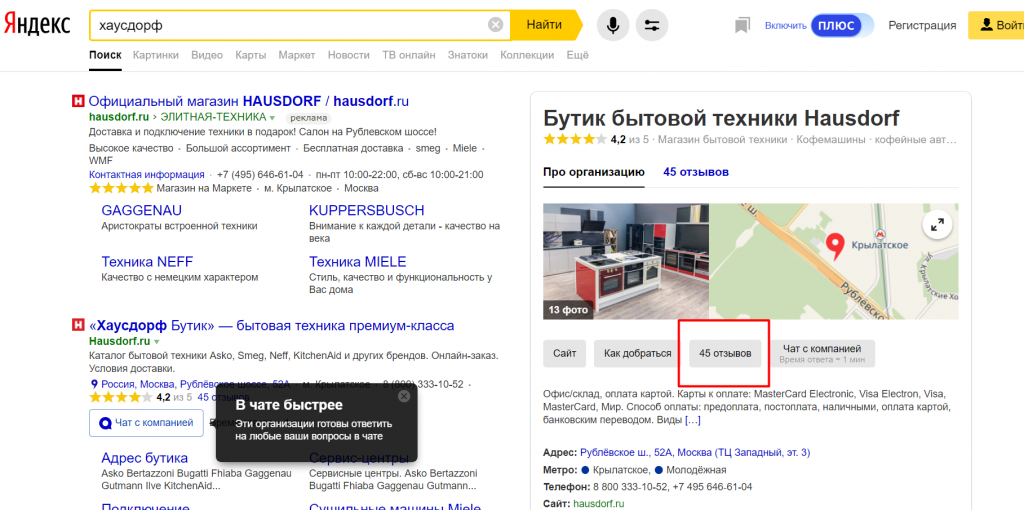Toggle the ПЛЮС switch on

pyautogui.click(x=842, y=25)
